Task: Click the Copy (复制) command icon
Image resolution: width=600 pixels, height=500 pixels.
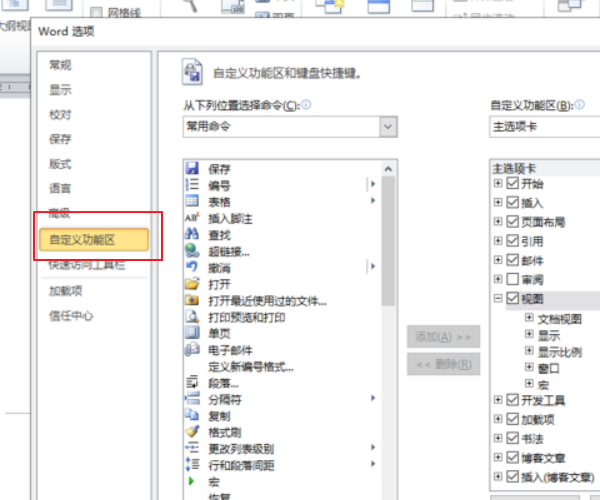Action: [x=192, y=415]
